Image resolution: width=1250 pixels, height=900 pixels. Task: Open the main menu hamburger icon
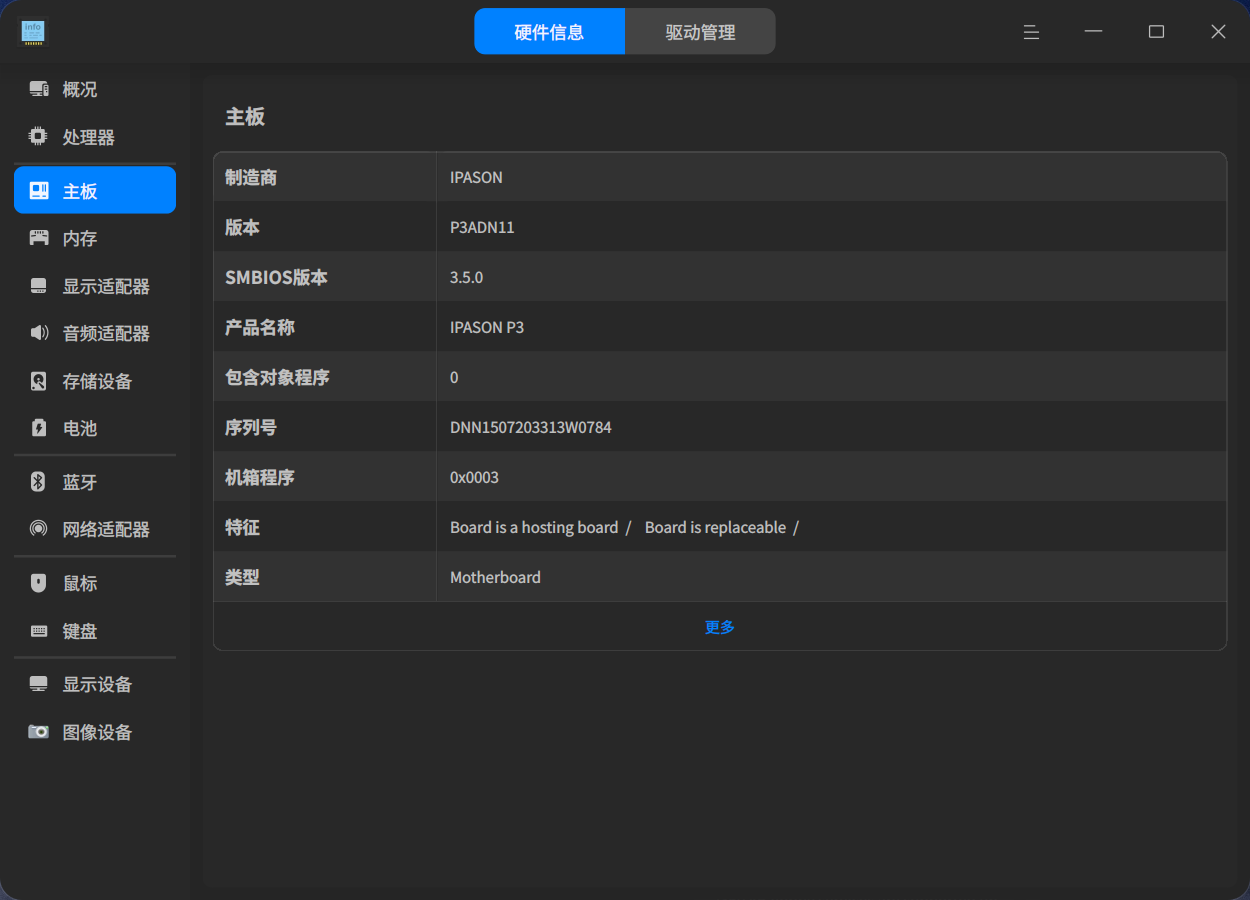pyautogui.click(x=1031, y=32)
